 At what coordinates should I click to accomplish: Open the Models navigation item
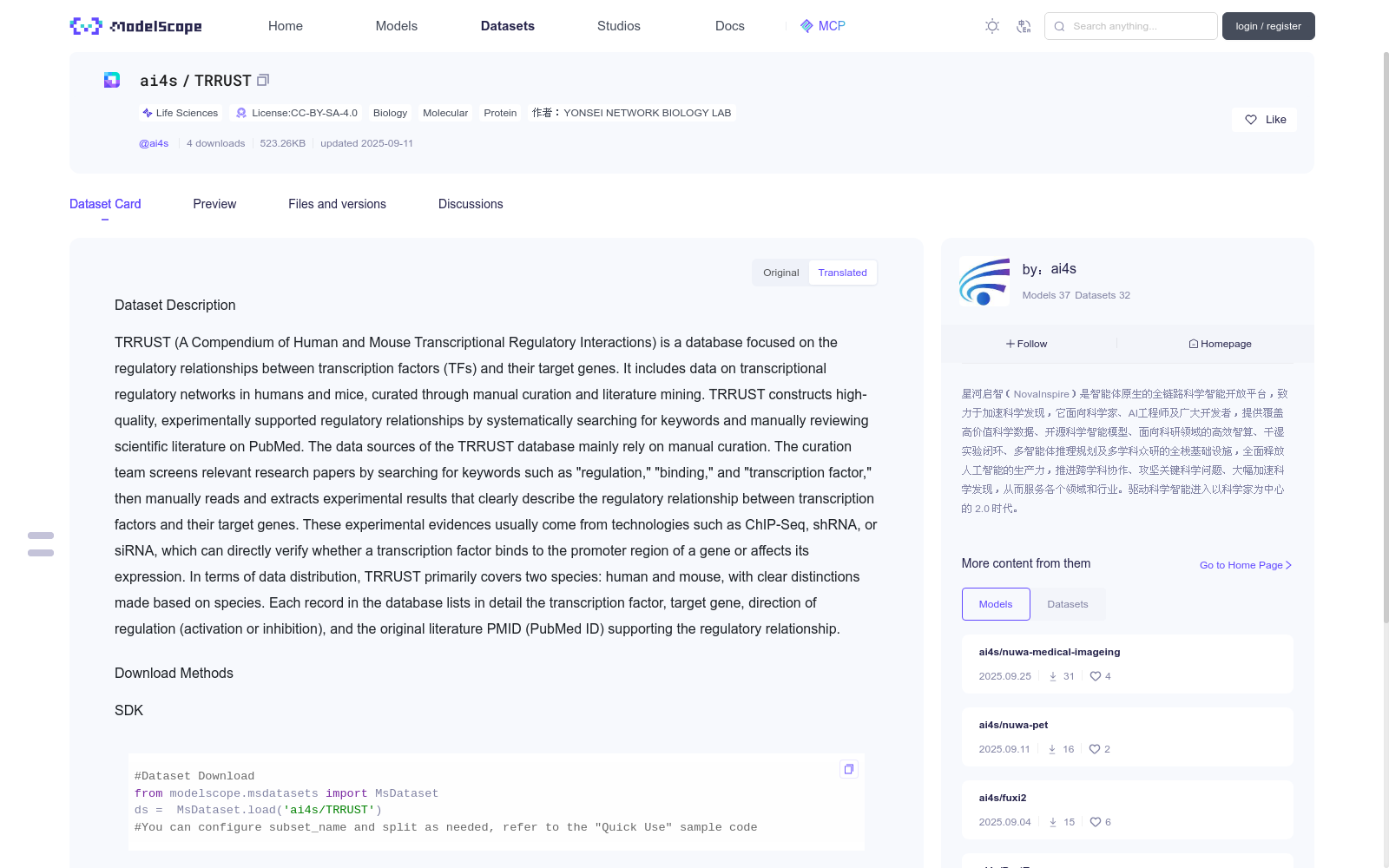(x=397, y=26)
